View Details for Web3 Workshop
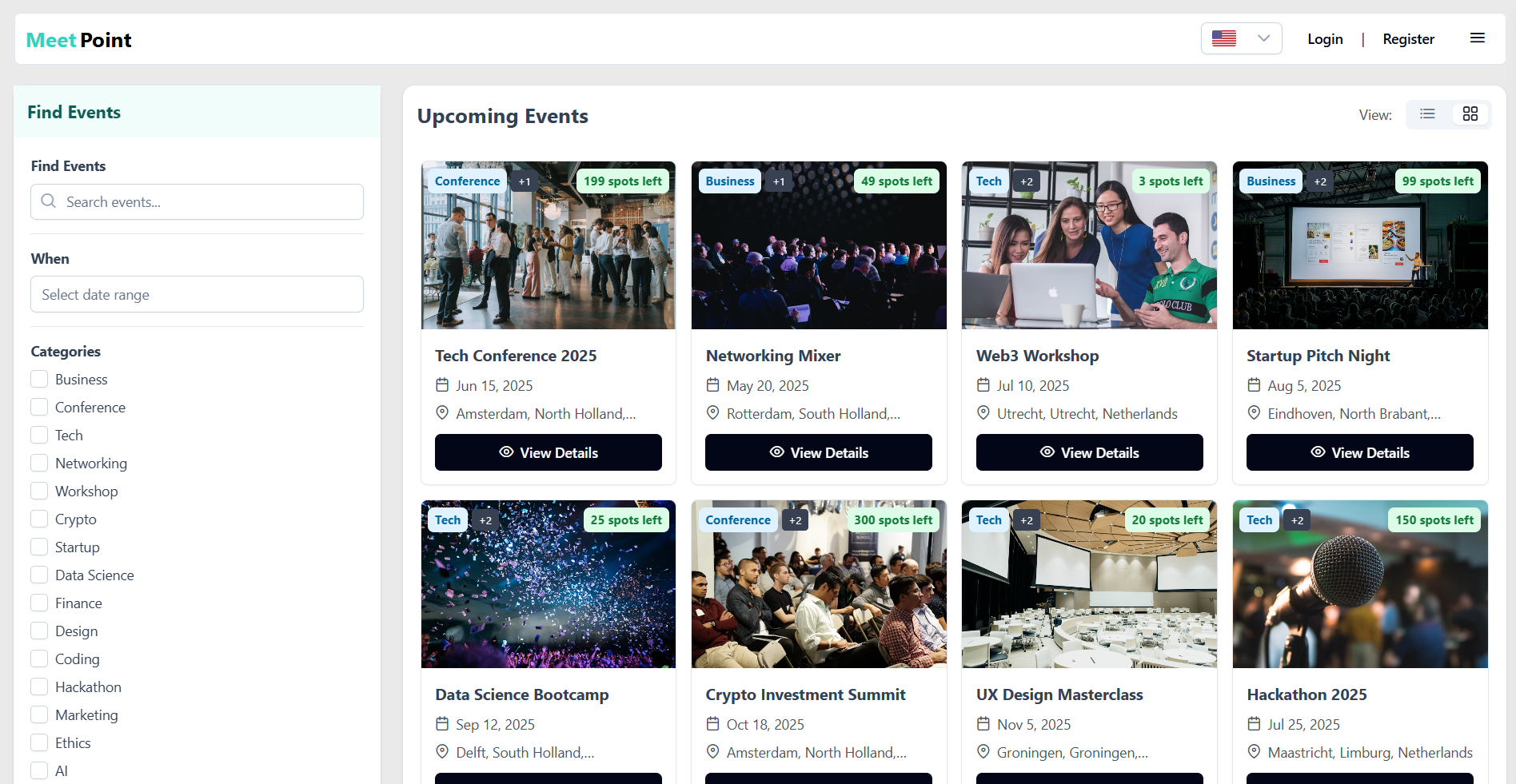Viewport: 1516px width, 784px height. [1089, 452]
